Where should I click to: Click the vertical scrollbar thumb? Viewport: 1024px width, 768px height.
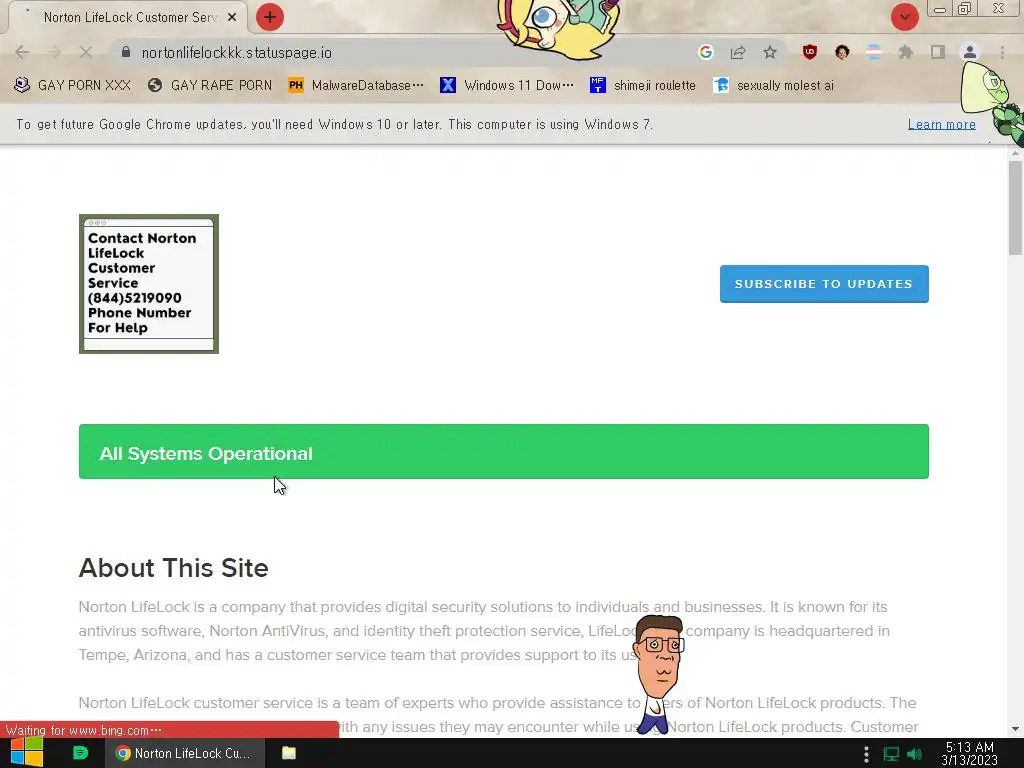pos(1015,208)
